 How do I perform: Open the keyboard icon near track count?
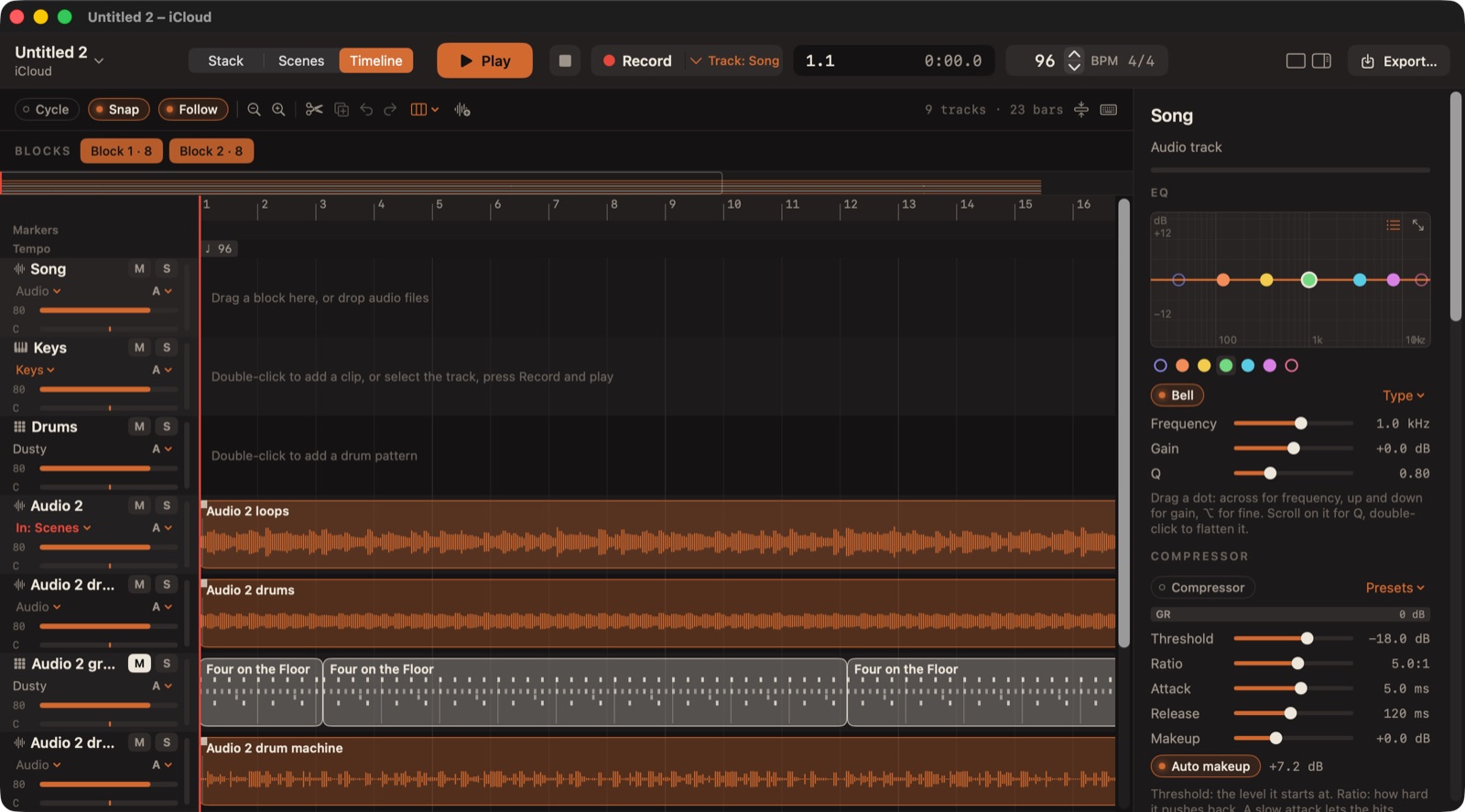pos(1108,110)
